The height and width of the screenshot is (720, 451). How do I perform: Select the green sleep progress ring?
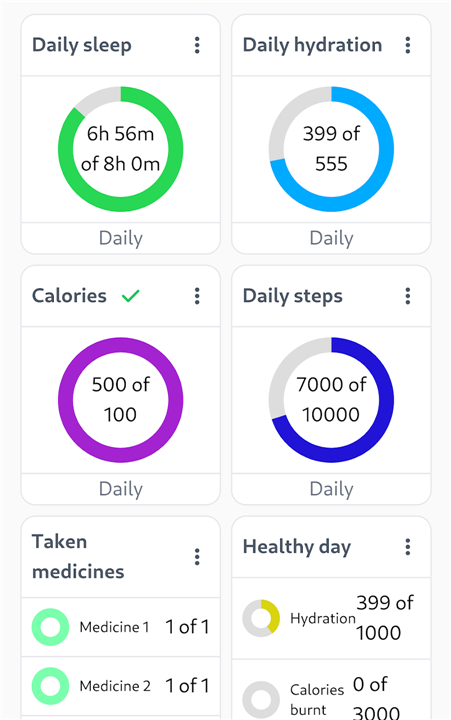[x=120, y=149]
